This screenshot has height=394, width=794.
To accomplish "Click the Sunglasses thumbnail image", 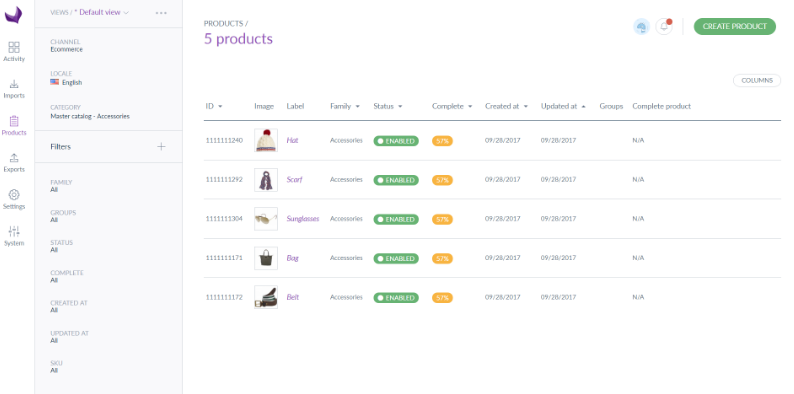I will pyautogui.click(x=266, y=219).
